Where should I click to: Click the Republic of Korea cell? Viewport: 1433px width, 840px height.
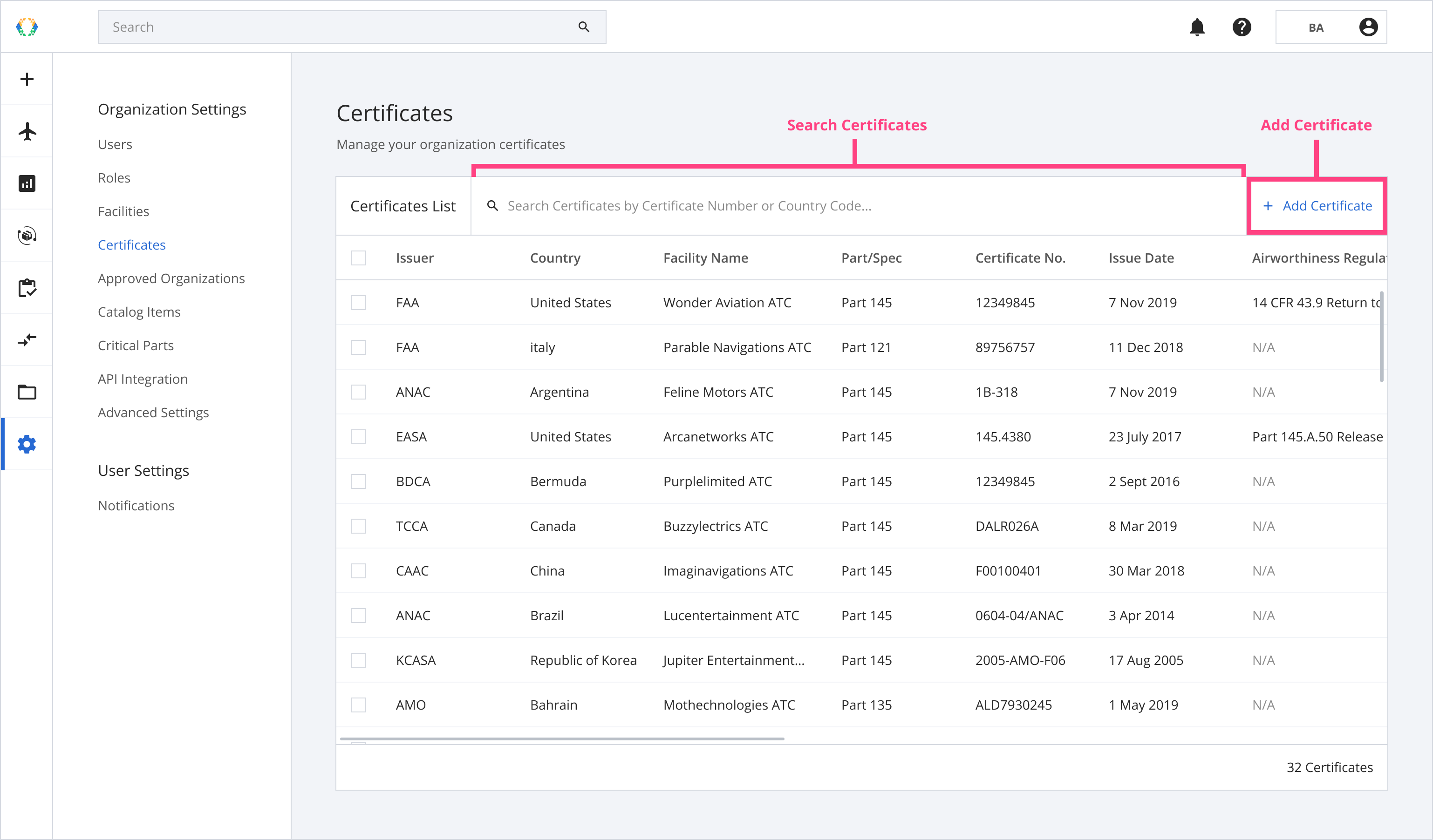click(x=583, y=660)
